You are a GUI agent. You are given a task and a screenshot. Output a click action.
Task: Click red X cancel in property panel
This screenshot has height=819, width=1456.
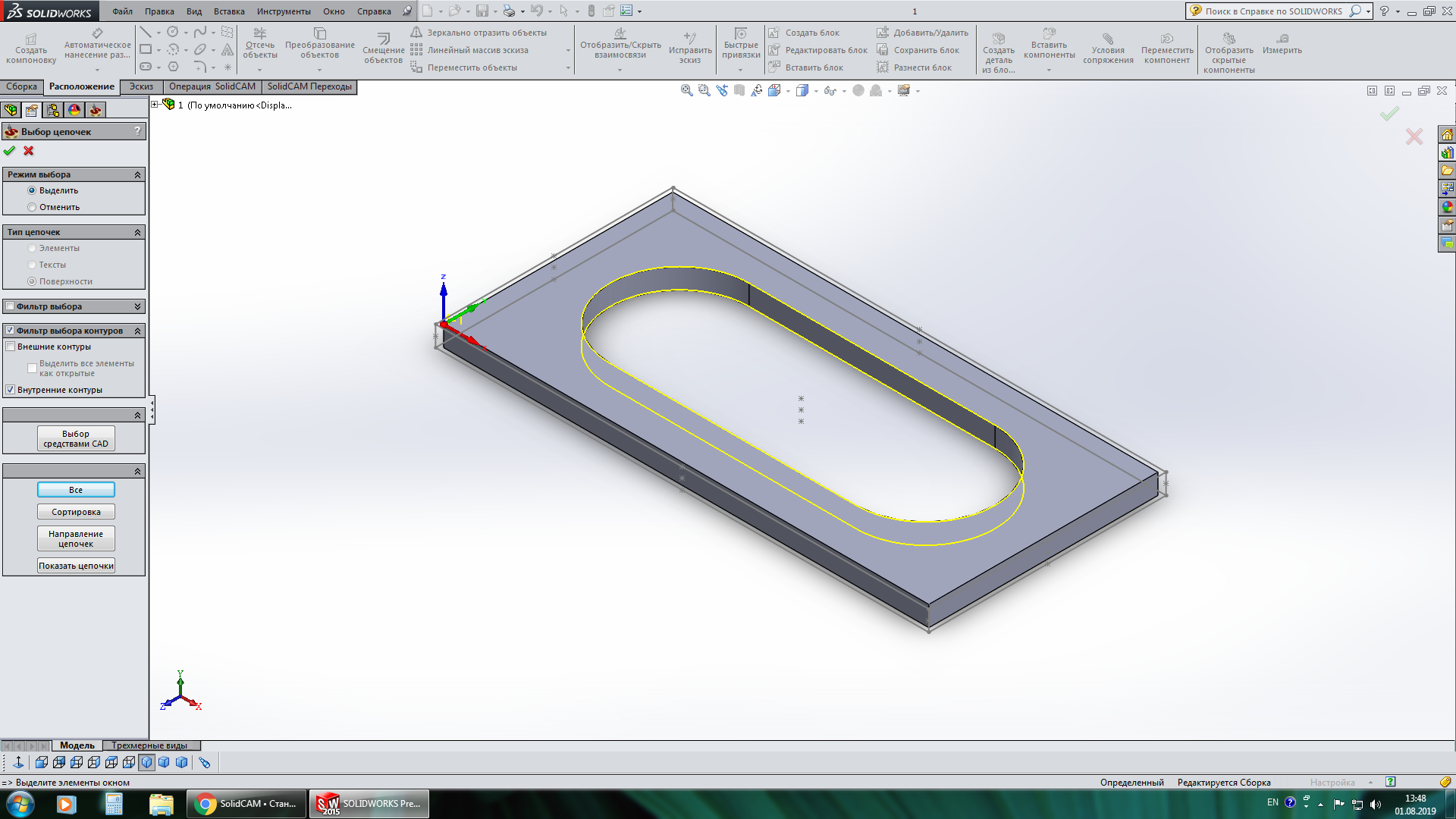tap(29, 151)
